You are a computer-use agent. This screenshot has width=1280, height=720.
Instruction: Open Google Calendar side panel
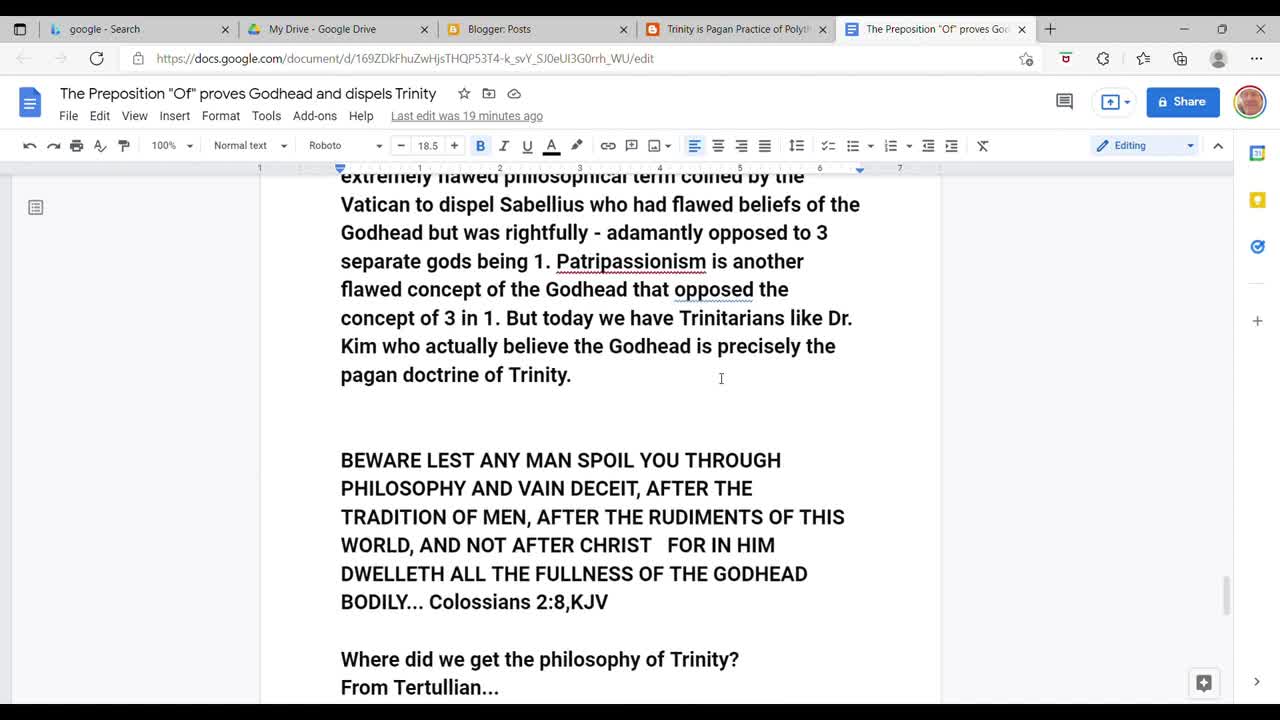point(1258,153)
